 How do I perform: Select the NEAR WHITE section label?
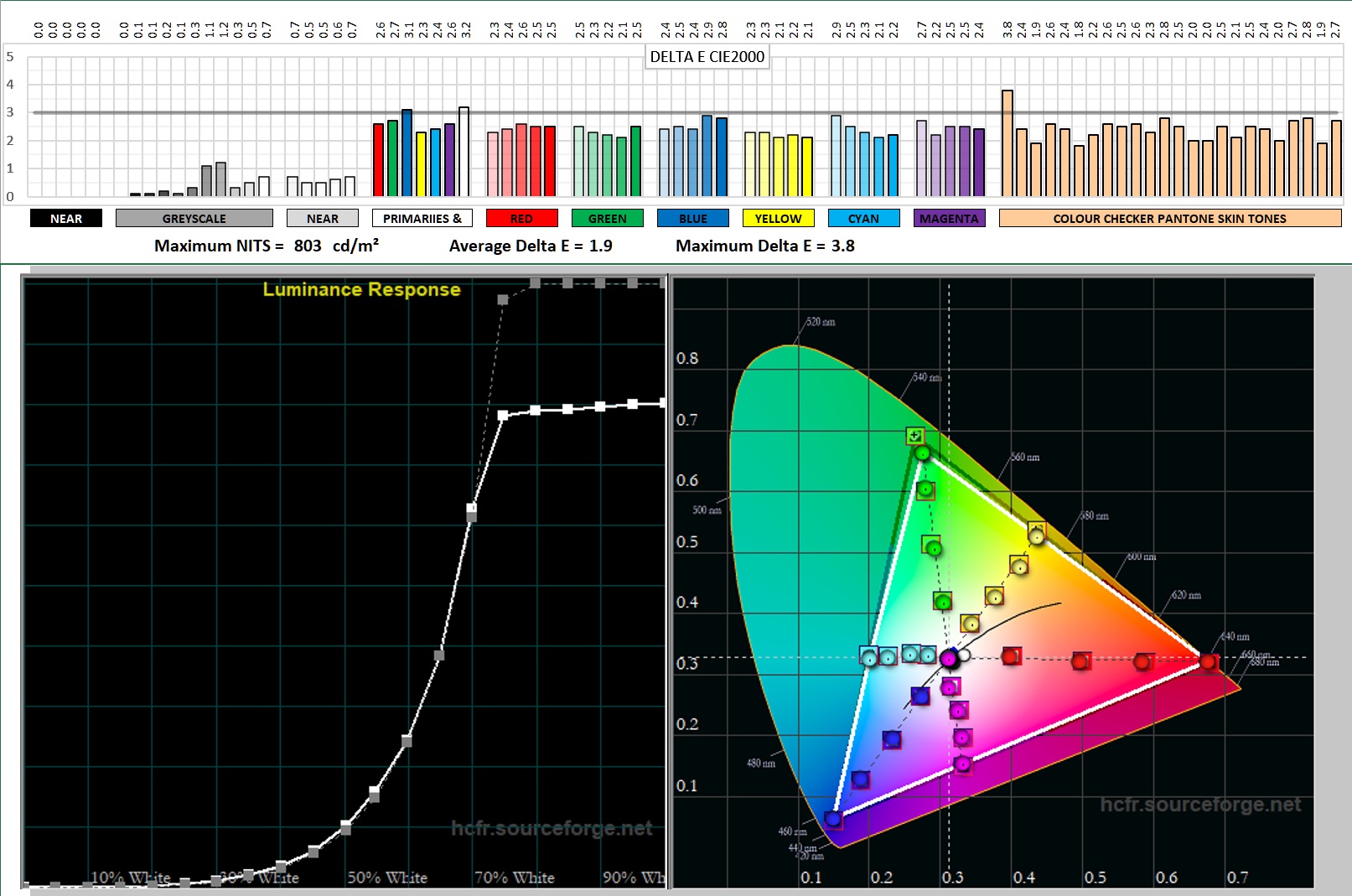[322, 218]
